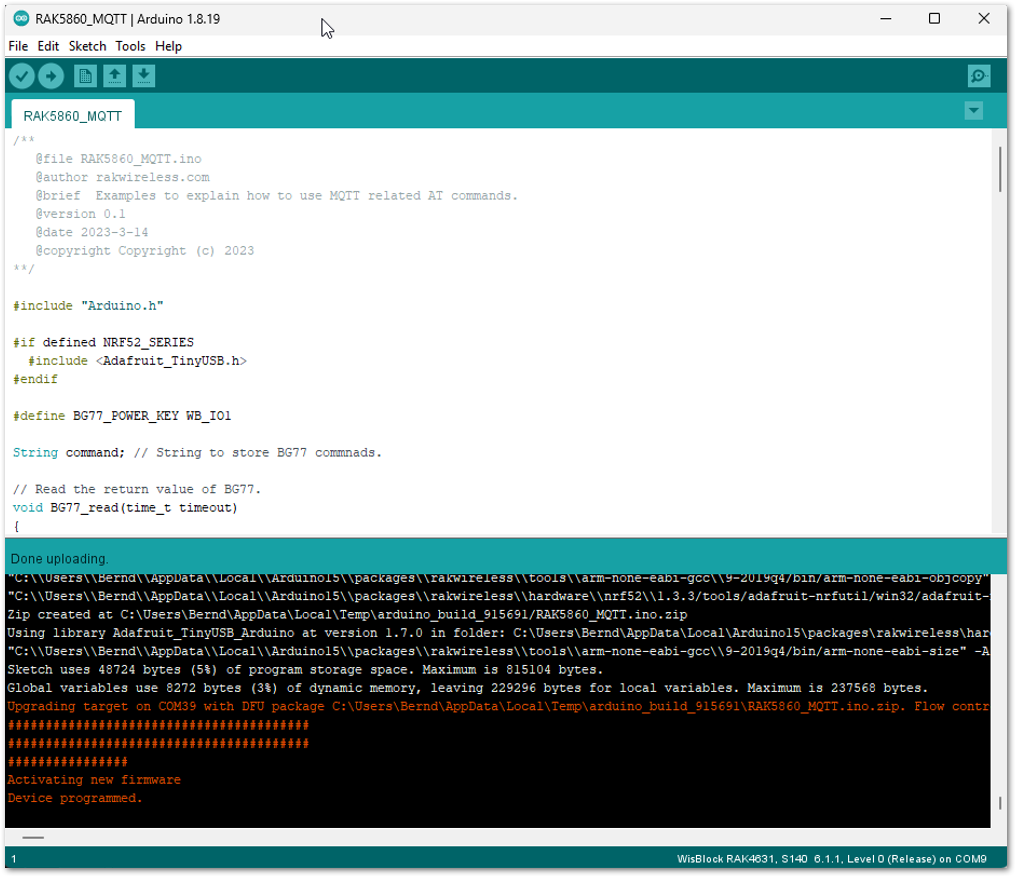Click the 'void BG77_read(time_t timeout)' line

[x=125, y=508]
